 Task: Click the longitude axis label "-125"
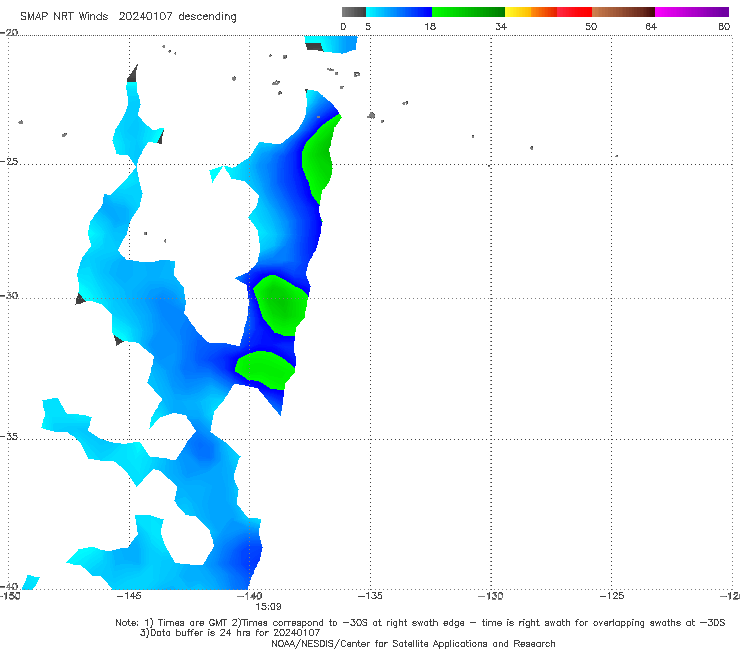click(612, 596)
